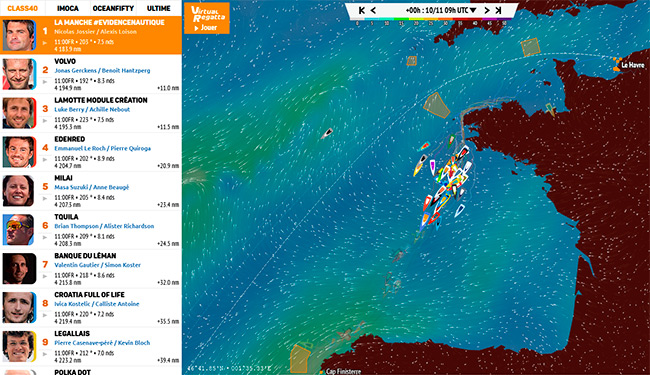Screen dimensions: 650x375
Task: Select the isolated grey boat west of fleet
Action: pos(327,133)
